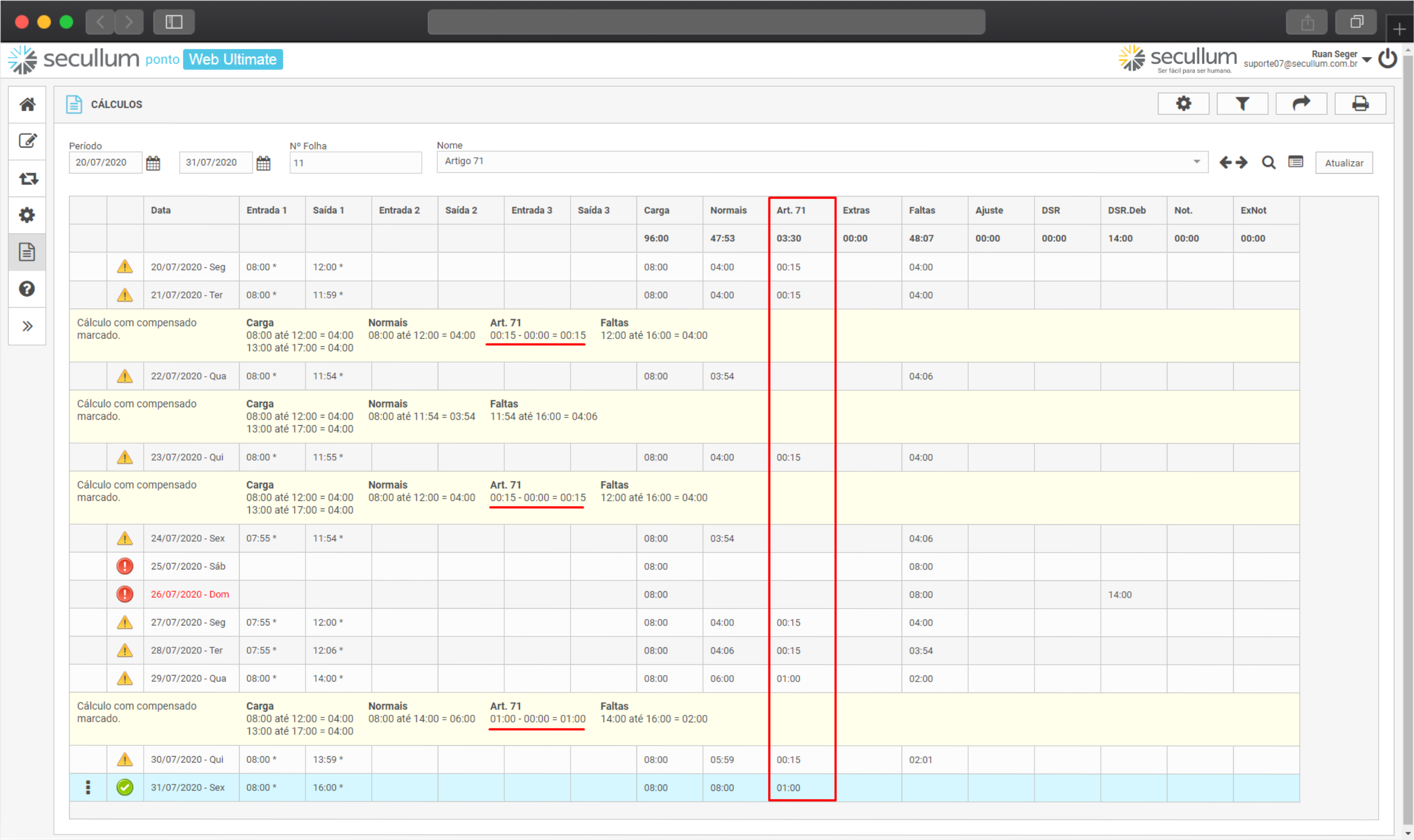
Task: Click the share arrow export button
Action: [1301, 104]
